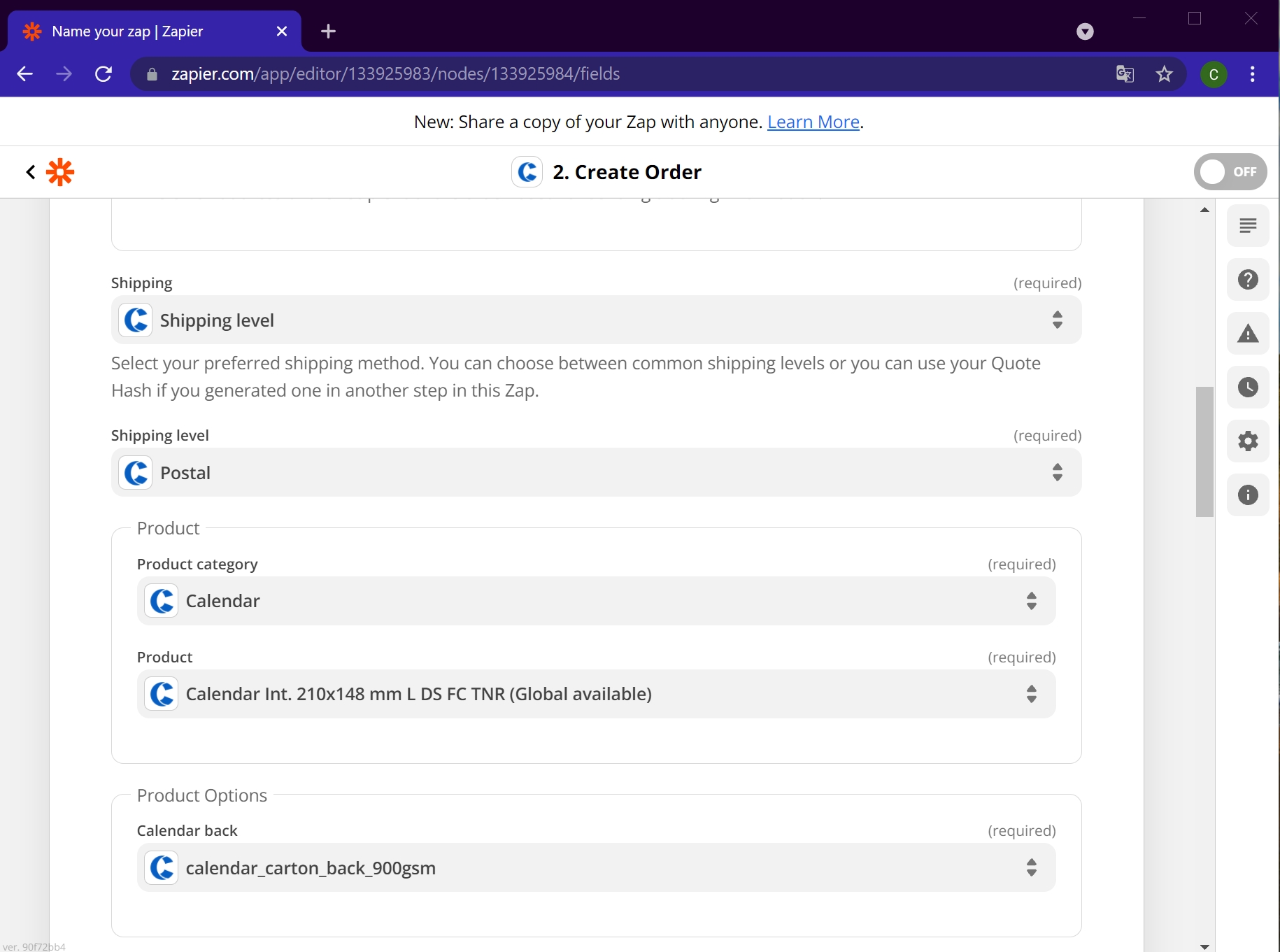Click the 'Calendar back' field label
Viewport: 1280px width, 952px height.
(187, 830)
